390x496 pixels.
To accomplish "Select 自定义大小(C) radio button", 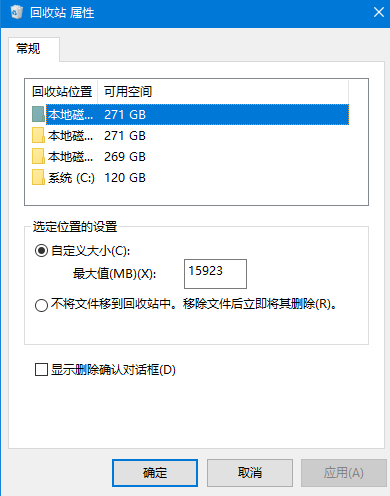I will coord(41,251).
